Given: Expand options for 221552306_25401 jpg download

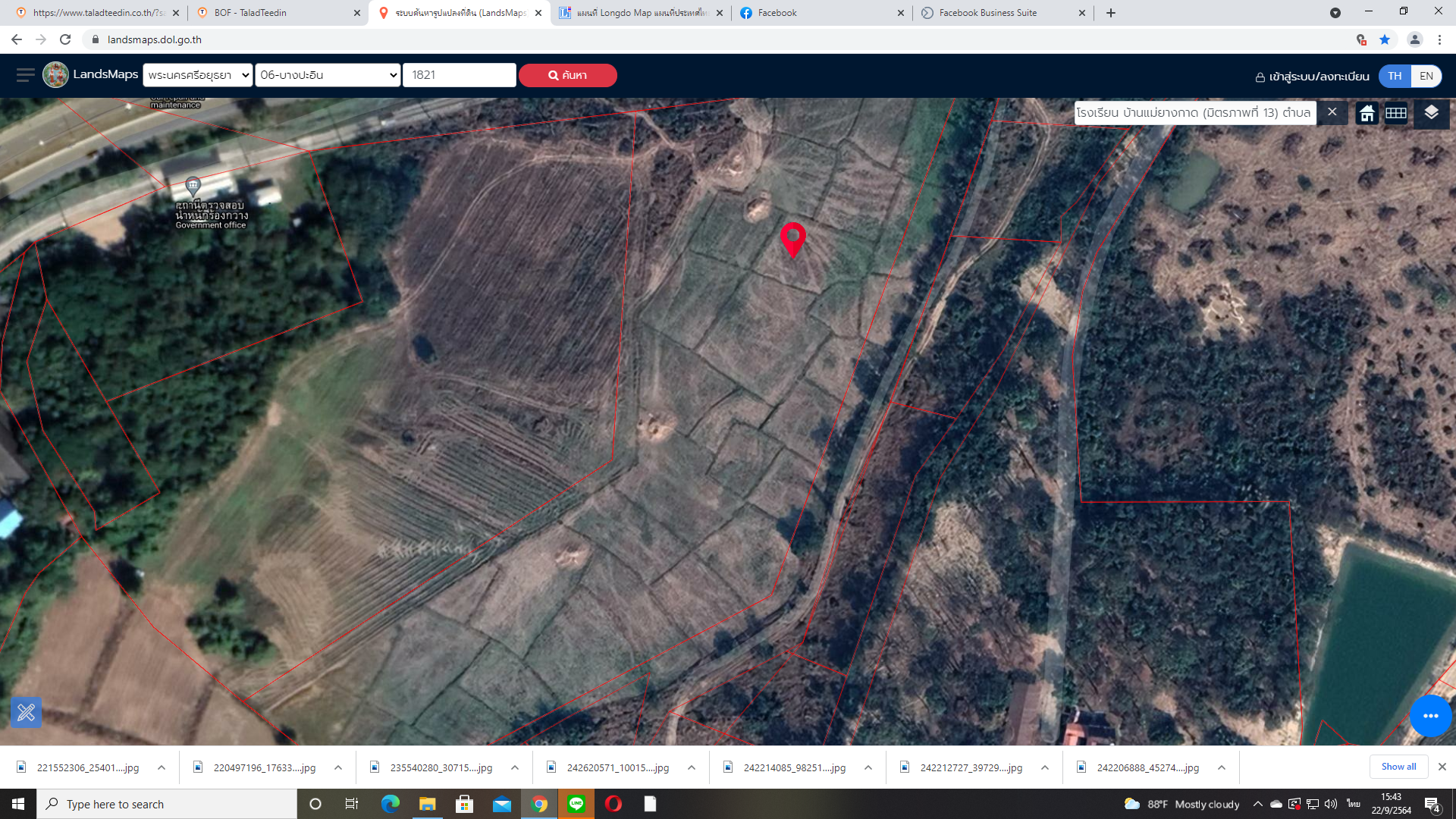Looking at the screenshot, I should [162, 767].
